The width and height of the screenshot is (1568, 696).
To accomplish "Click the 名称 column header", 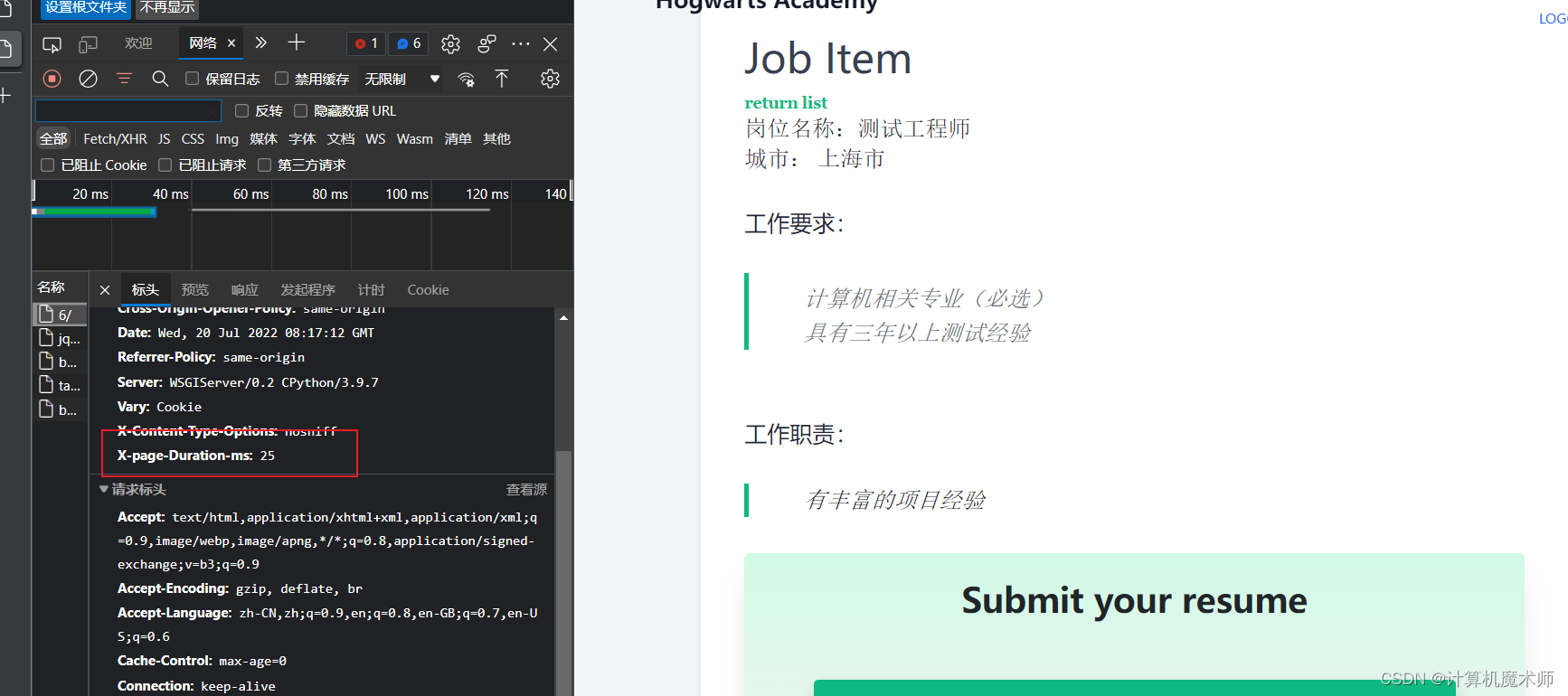I will (x=52, y=287).
